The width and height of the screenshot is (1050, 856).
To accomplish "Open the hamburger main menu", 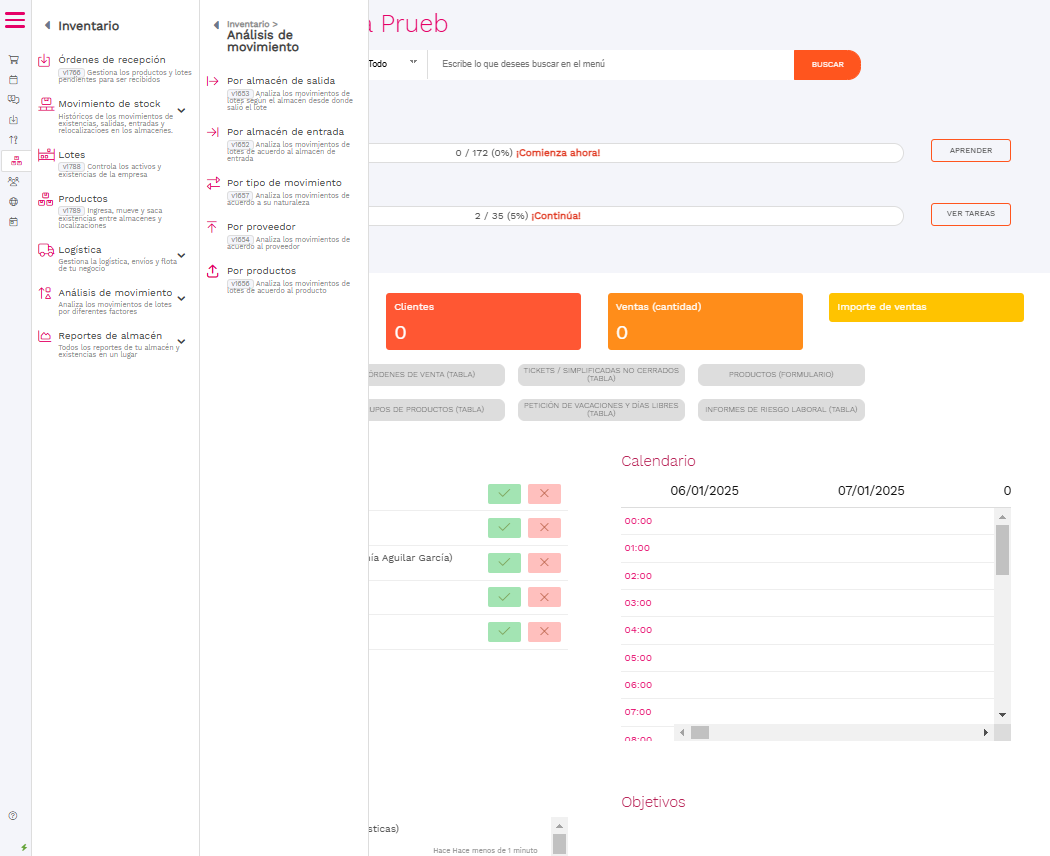I will pos(15,20).
